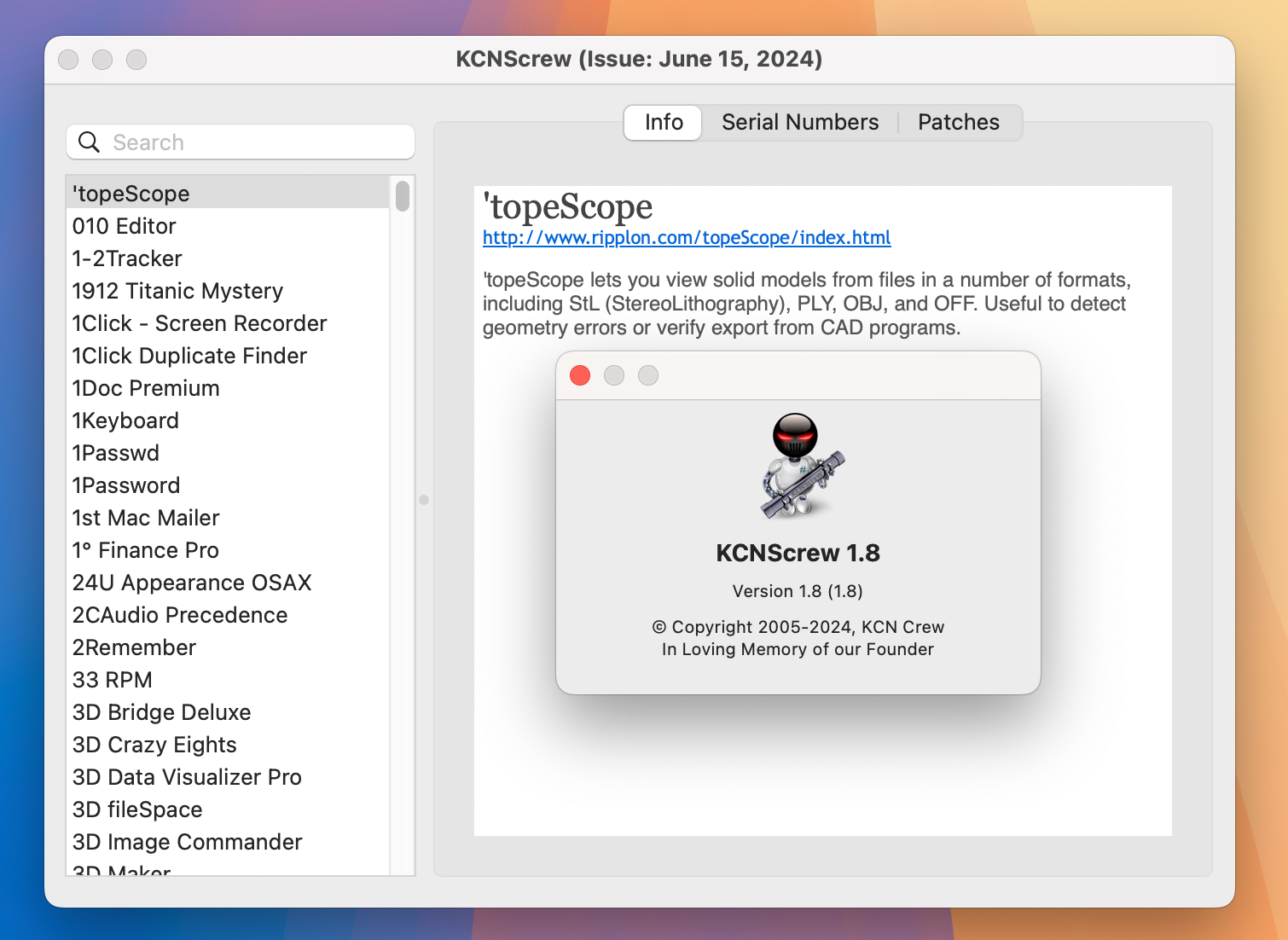The height and width of the screenshot is (940, 1288).
Task: Select 3D Image Commander
Action: (228, 842)
